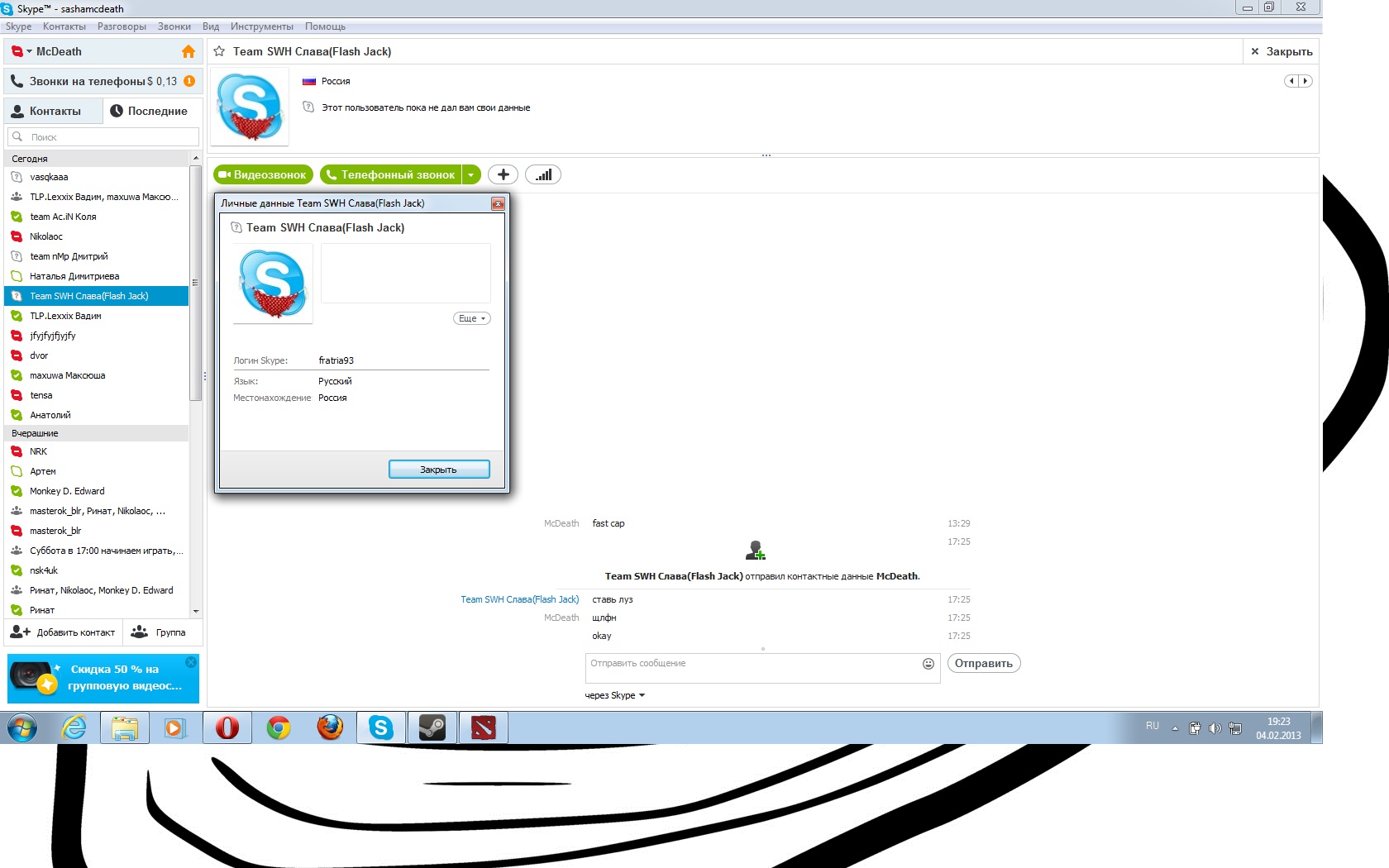Open the Скидка 50 % group video offer
This screenshot has width=1389, height=868.
103,679
